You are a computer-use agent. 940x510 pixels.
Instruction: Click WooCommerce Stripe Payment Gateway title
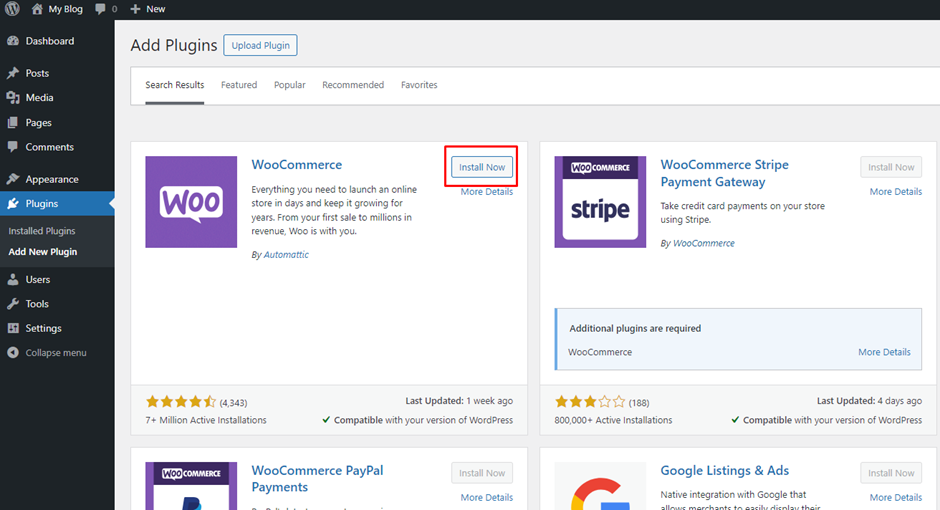pos(724,173)
